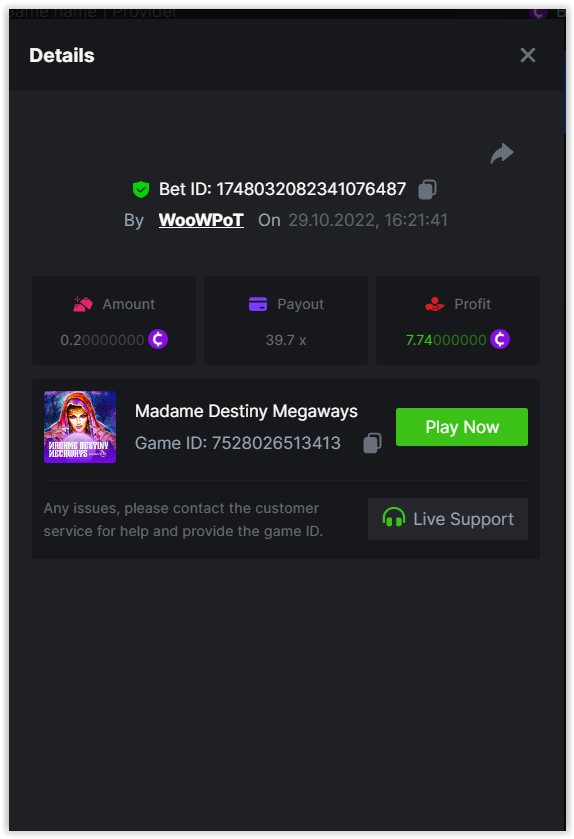Image resolution: width=574 pixels, height=839 pixels.
Task: Copy the Bet ID using the copy icon
Action: [x=427, y=189]
